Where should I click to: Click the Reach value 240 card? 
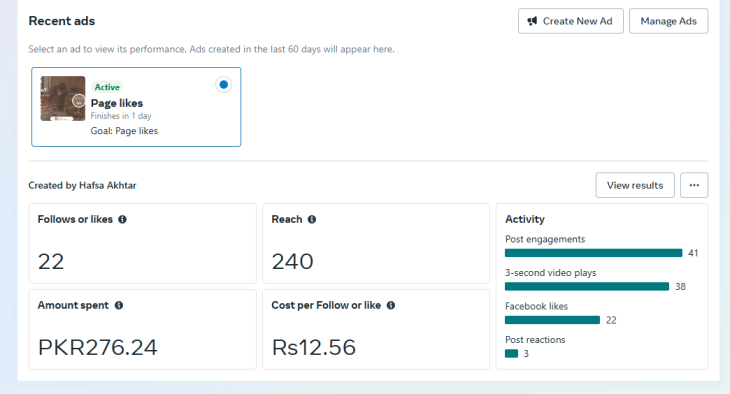pyautogui.click(x=376, y=244)
